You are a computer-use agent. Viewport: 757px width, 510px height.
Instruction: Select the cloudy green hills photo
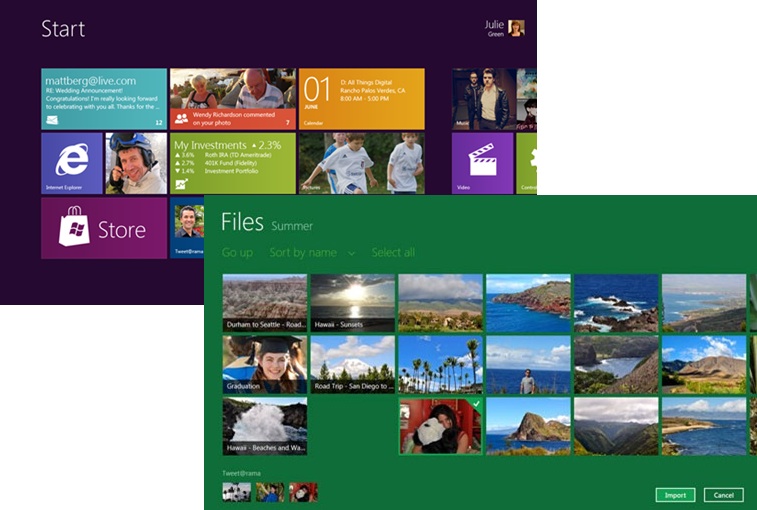440,303
